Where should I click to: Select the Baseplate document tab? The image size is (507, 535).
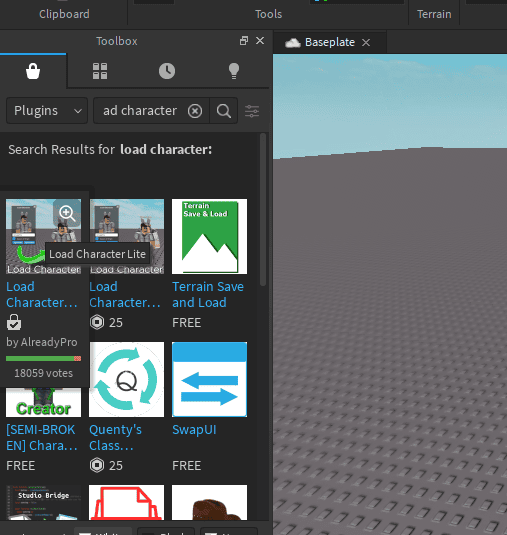point(330,42)
